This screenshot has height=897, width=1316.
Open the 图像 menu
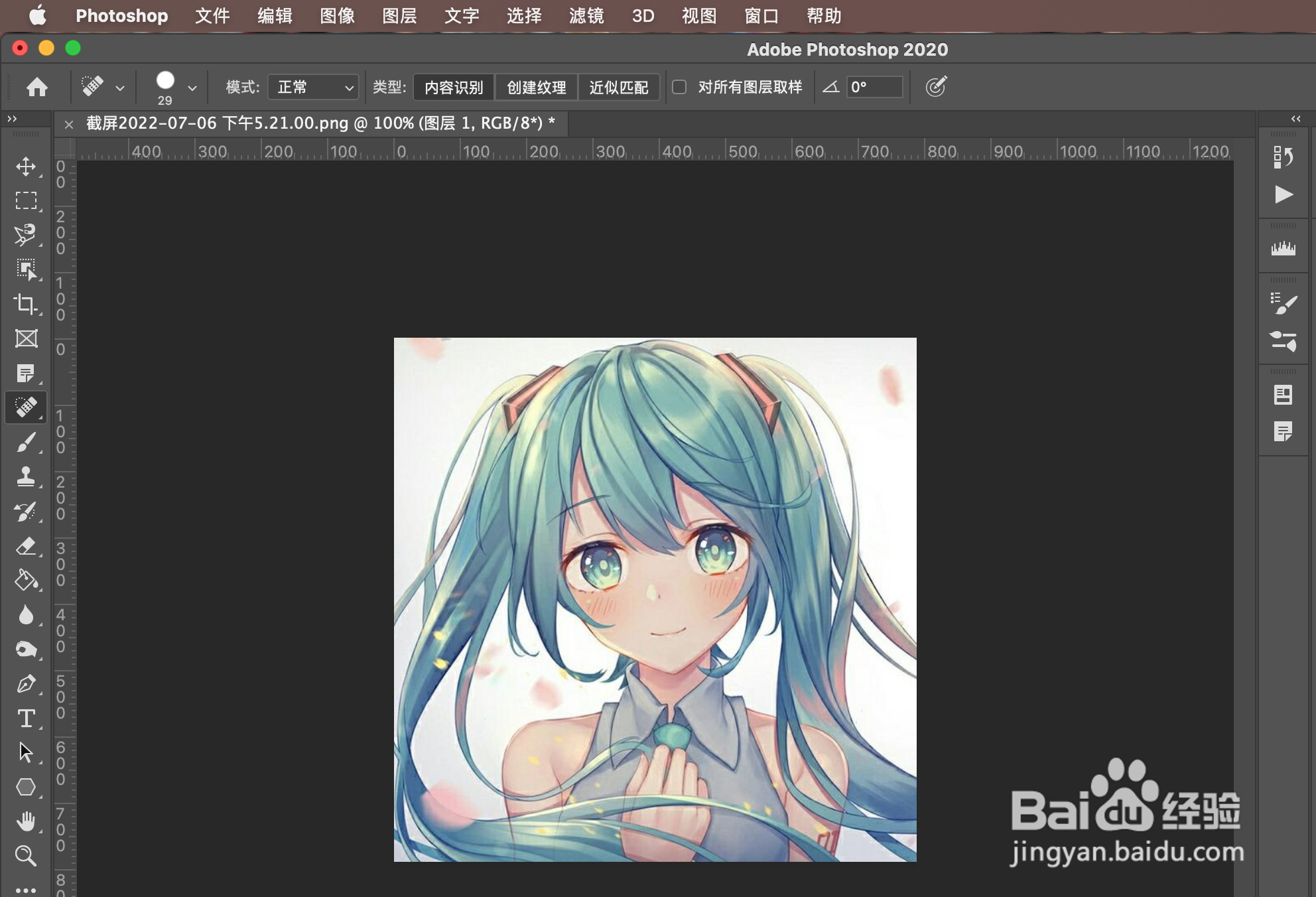click(337, 15)
